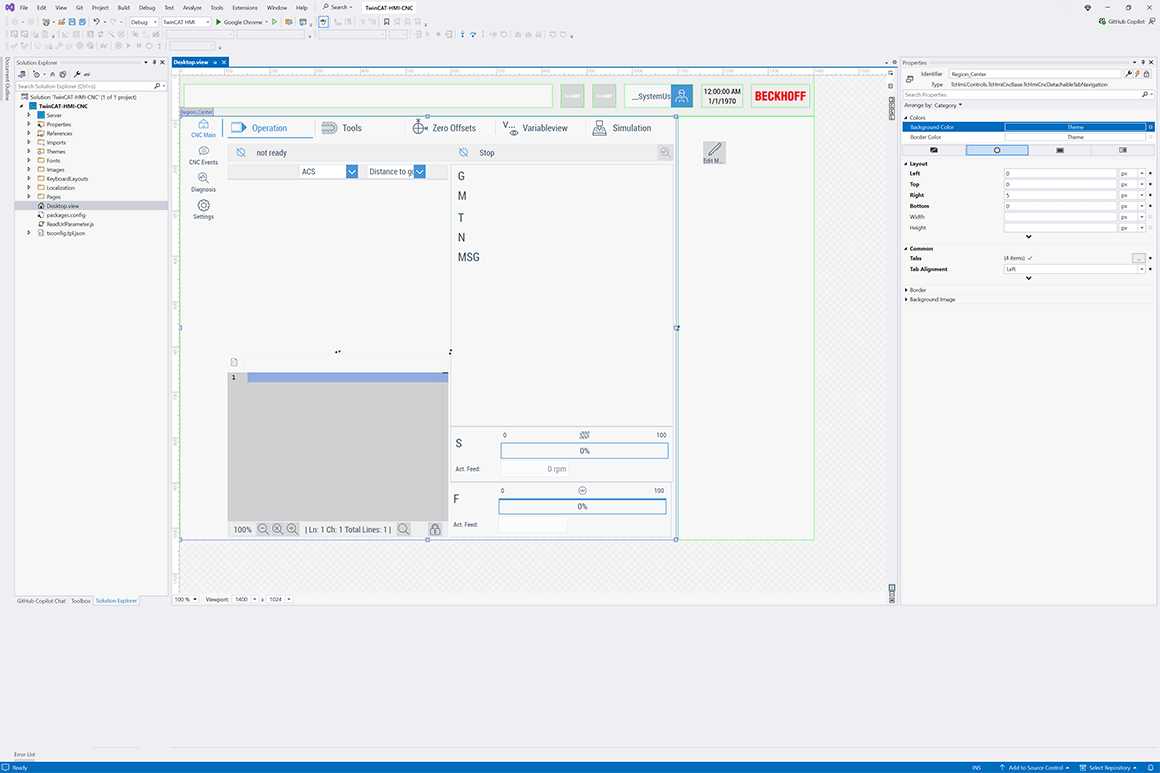The height and width of the screenshot is (773, 1160).
Task: Click the spindle S override 0% slider
Action: click(584, 450)
